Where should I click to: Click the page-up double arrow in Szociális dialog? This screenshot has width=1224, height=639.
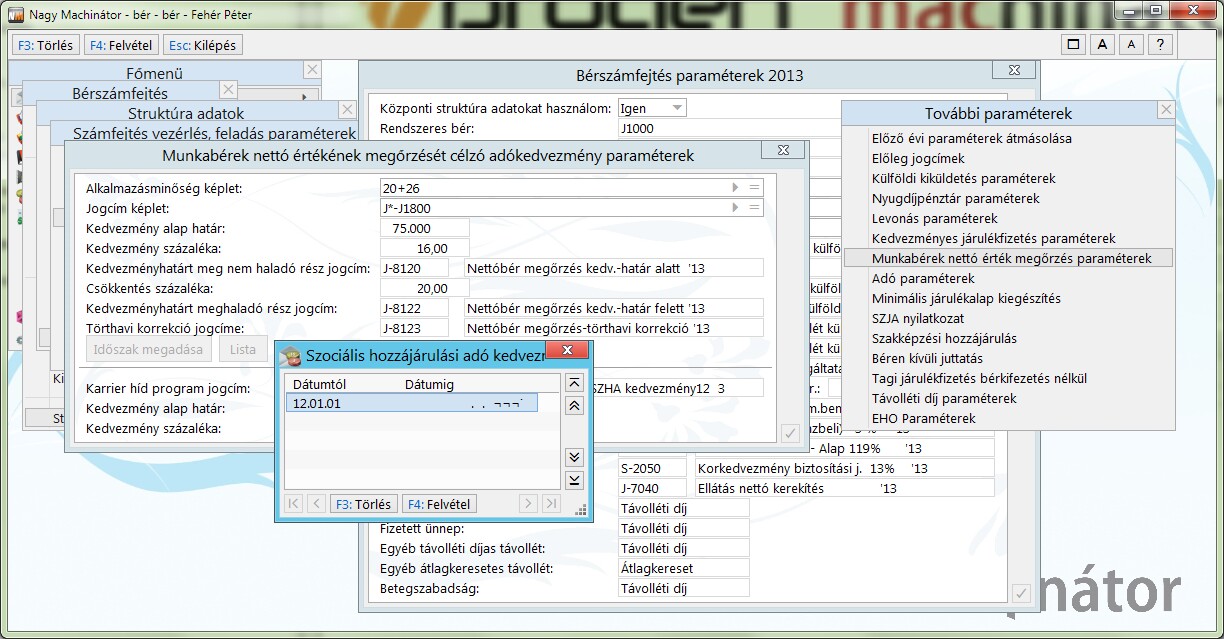tap(574, 406)
